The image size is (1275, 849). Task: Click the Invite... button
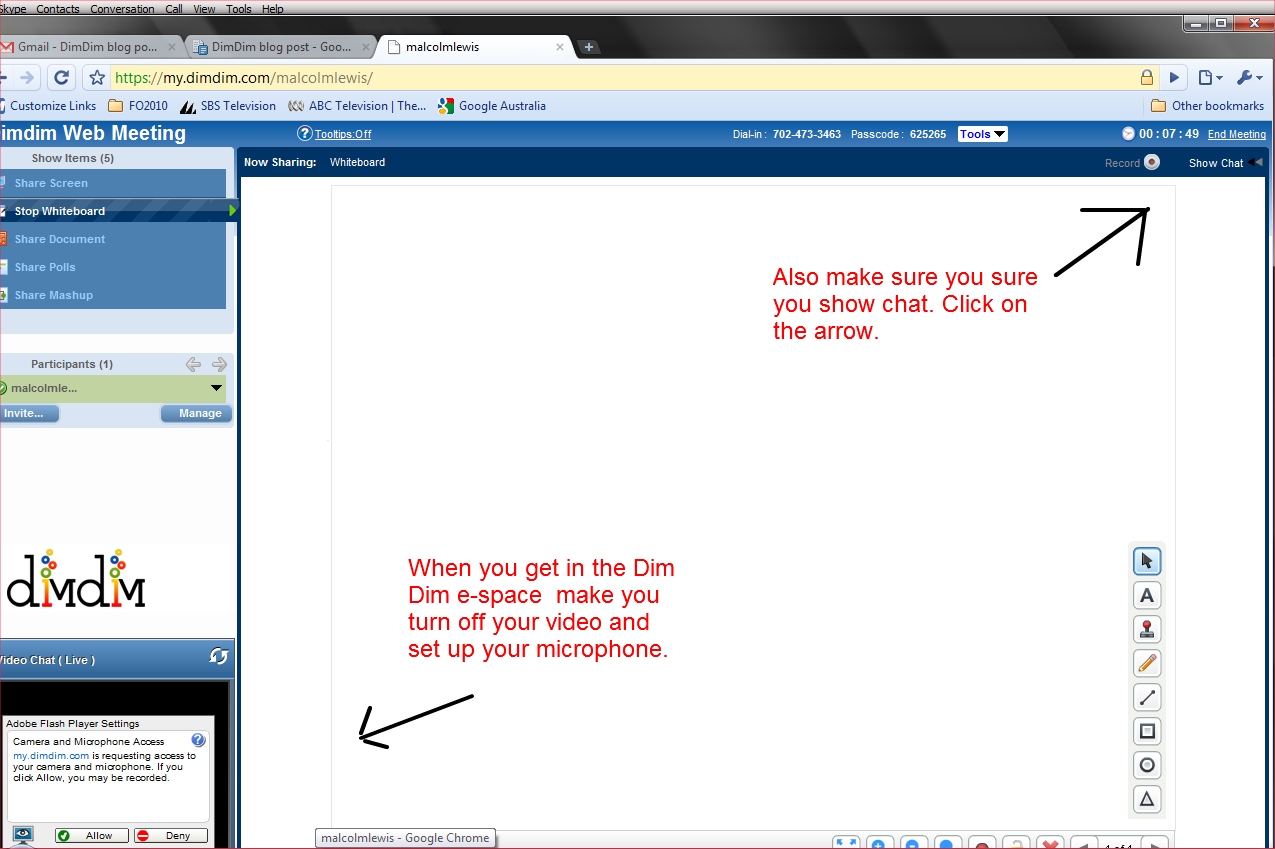tap(29, 413)
